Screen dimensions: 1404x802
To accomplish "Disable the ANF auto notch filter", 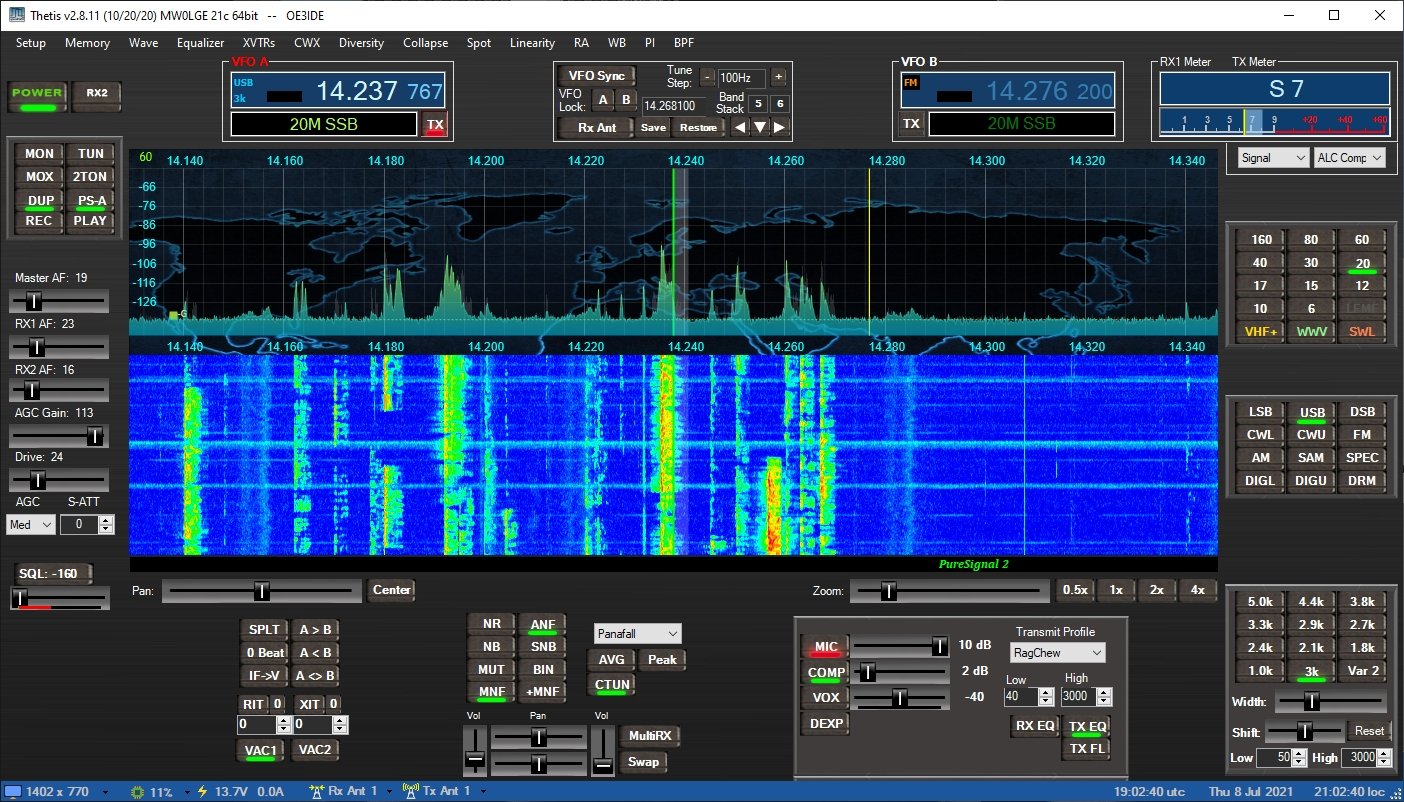I will point(542,626).
